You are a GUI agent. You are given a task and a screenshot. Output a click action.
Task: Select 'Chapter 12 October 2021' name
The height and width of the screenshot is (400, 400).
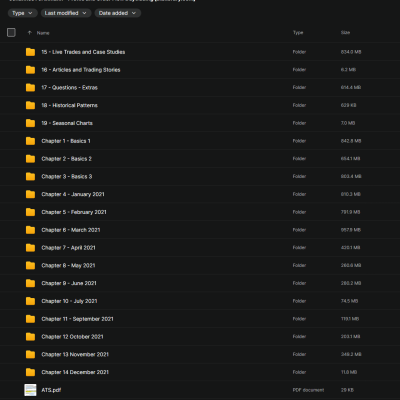[x=72, y=337]
